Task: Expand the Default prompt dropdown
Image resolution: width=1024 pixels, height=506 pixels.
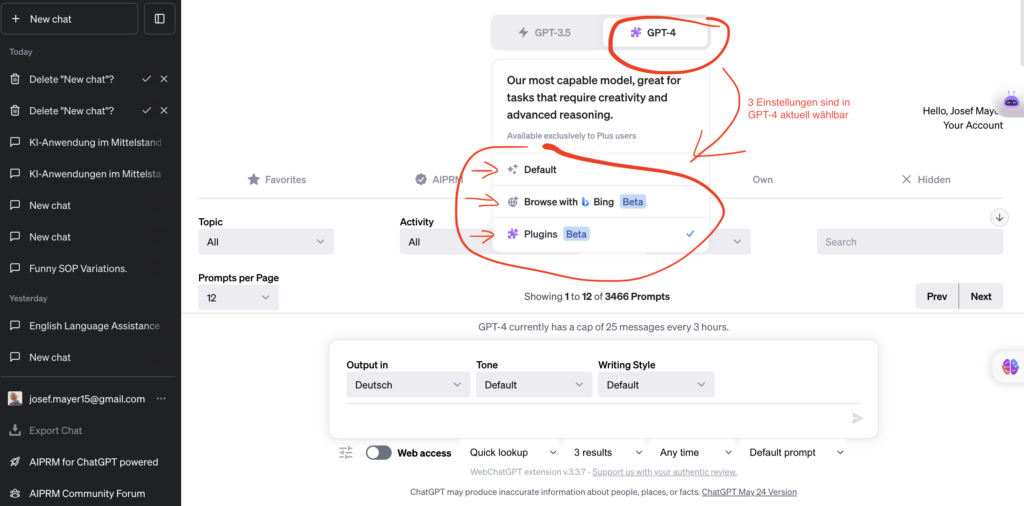Action: (796, 452)
